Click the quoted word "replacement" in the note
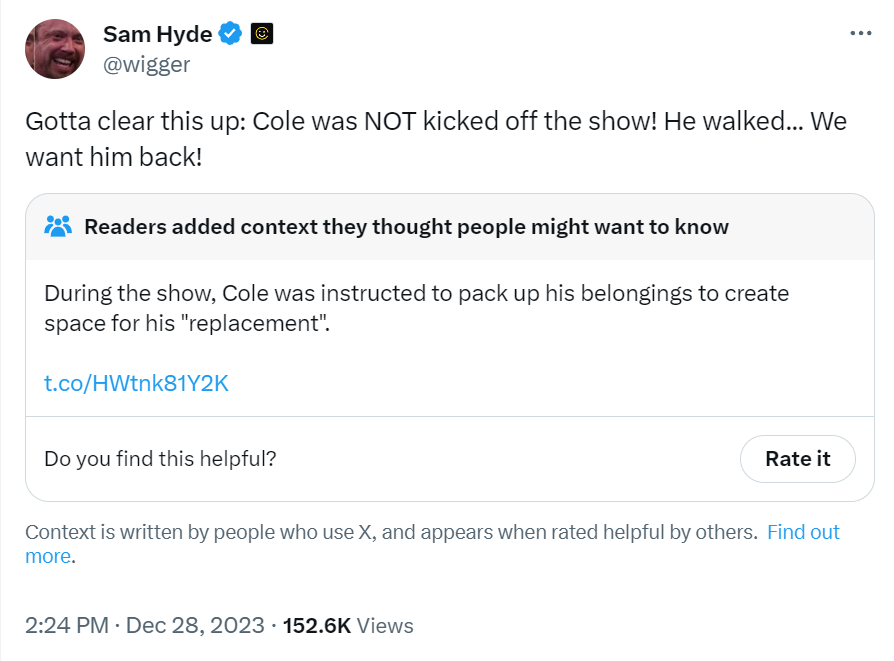894x661 pixels. (253, 323)
